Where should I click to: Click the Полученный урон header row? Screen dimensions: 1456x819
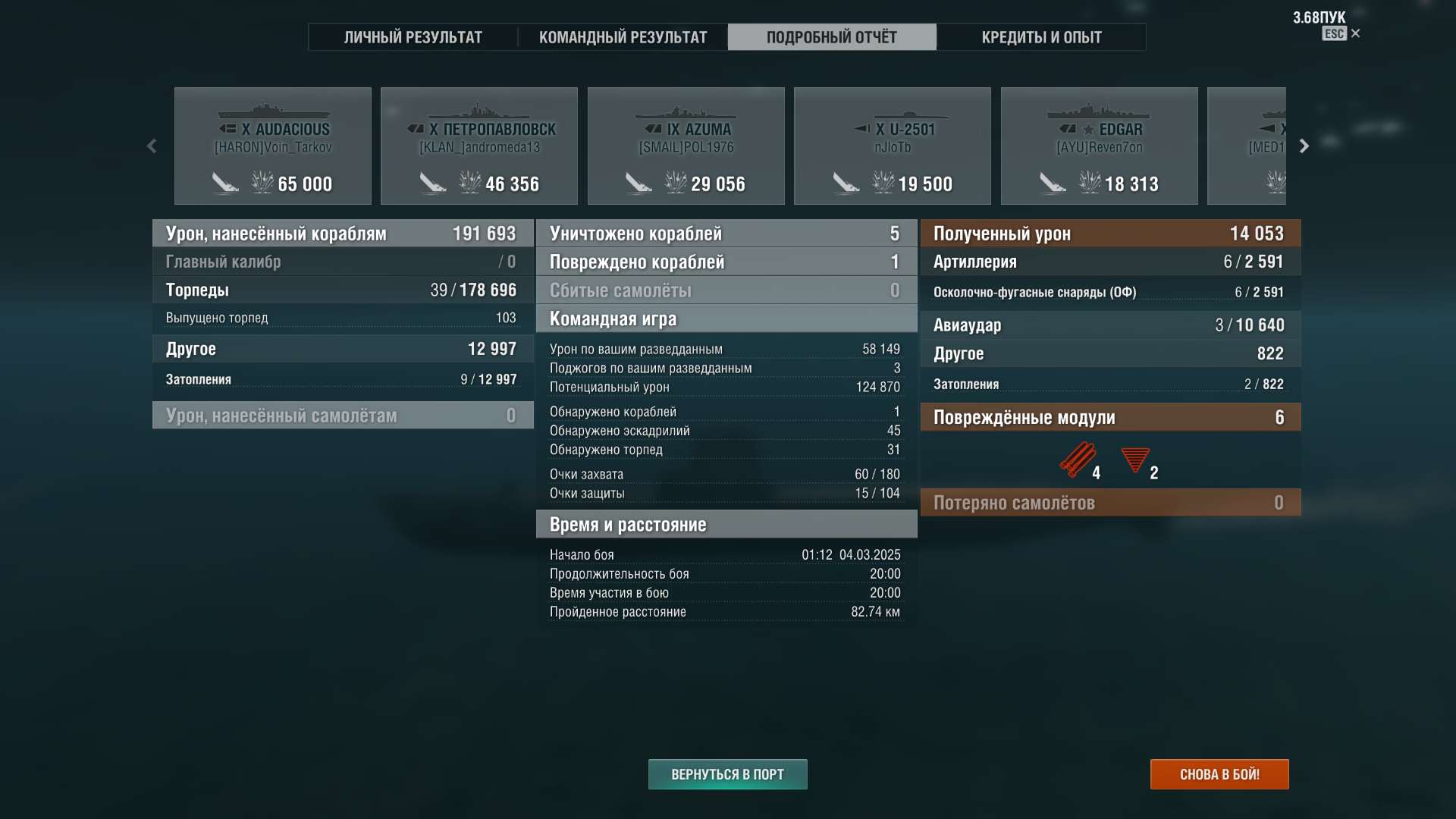pyautogui.click(x=1111, y=233)
